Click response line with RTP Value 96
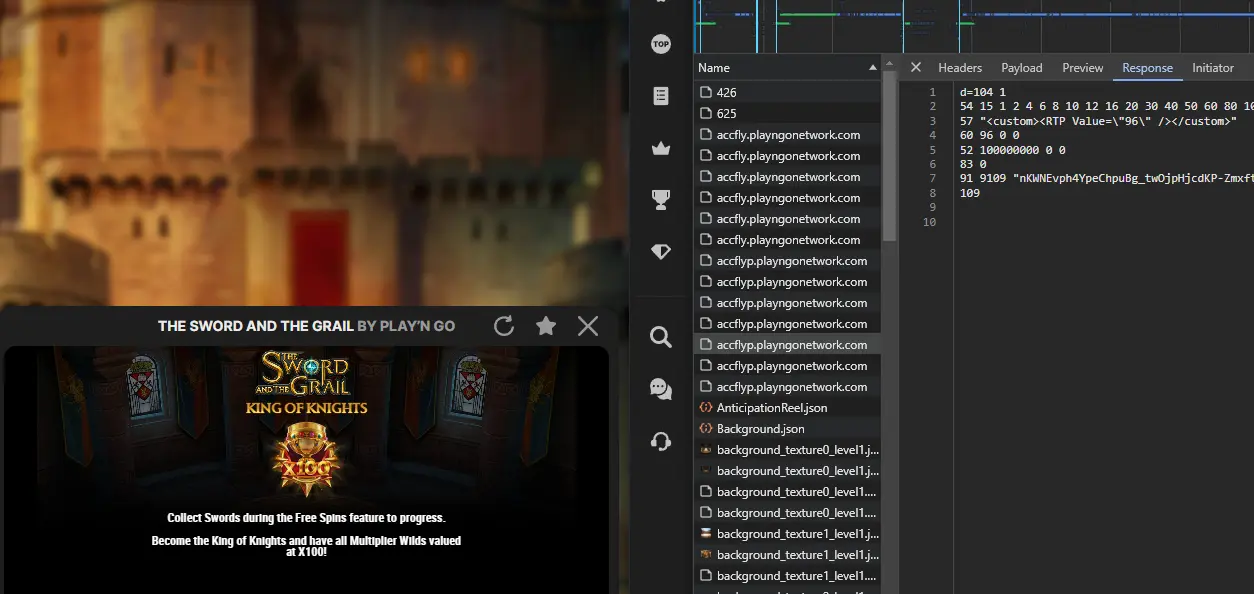This screenshot has width=1254, height=594. (1098, 121)
